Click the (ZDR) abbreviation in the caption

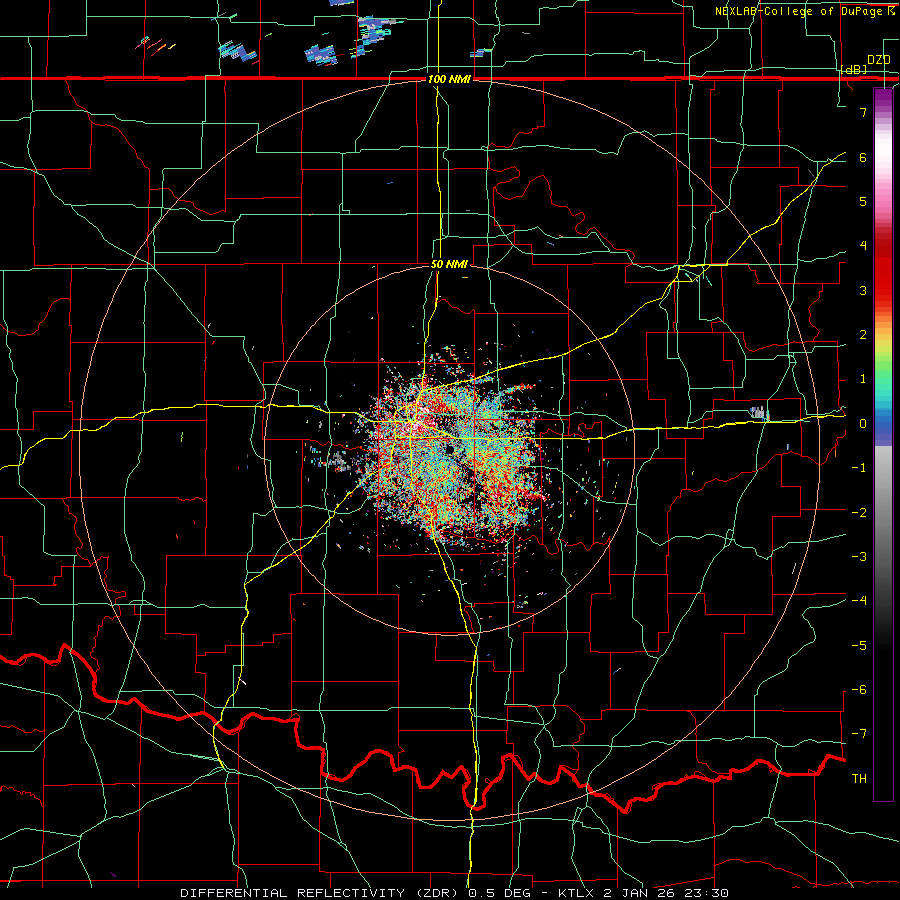pyautogui.click(x=439, y=893)
